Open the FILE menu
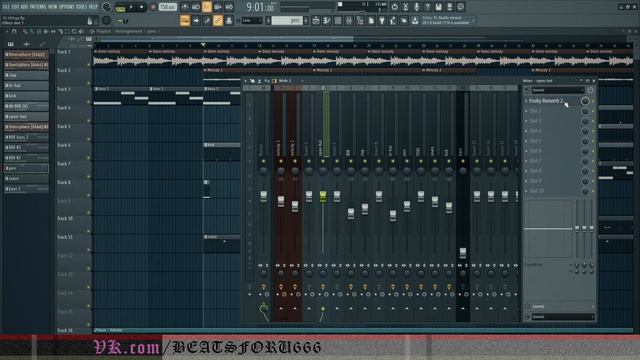Image resolution: width=640 pixels, height=360 pixels. (6, 7)
